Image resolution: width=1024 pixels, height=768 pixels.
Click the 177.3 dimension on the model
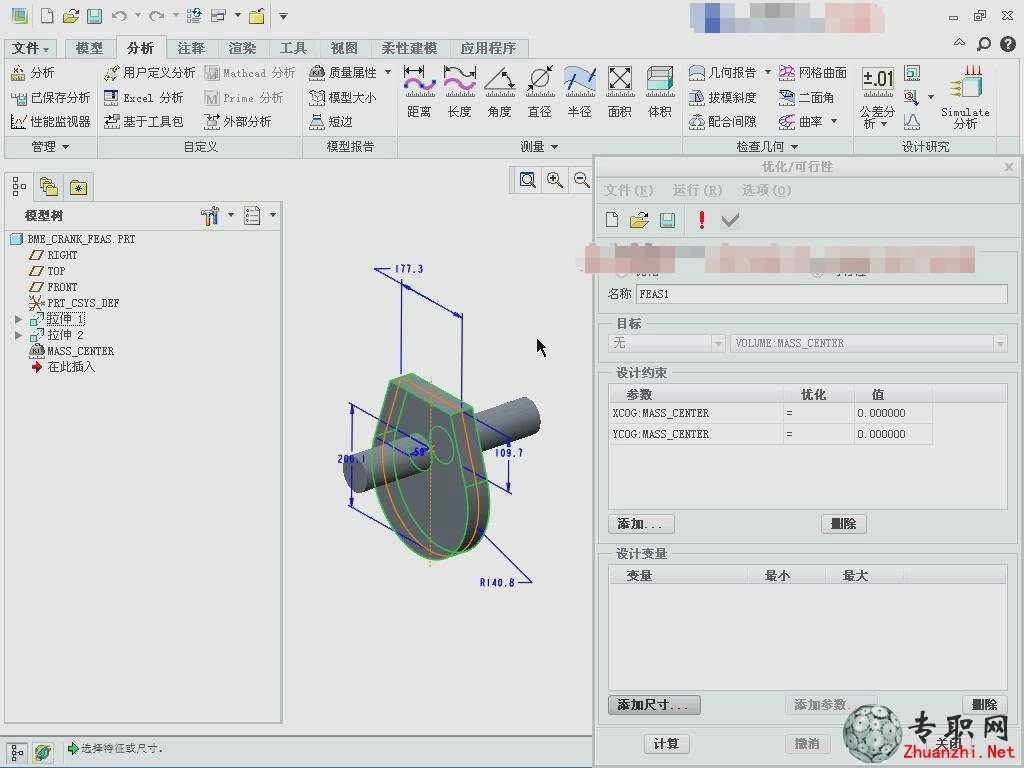[409, 269]
